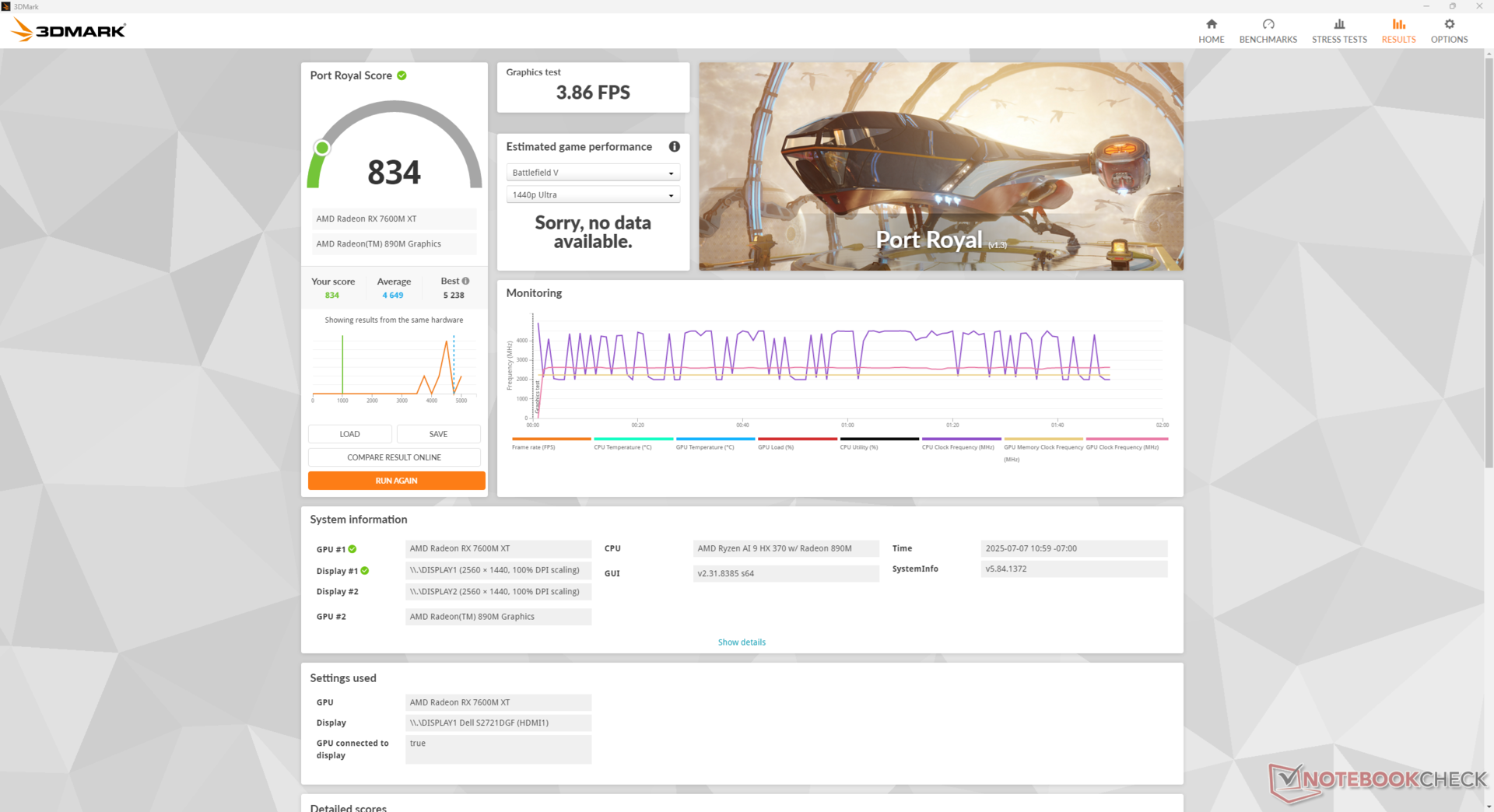Click GPU #1 verified check icon

coord(352,549)
